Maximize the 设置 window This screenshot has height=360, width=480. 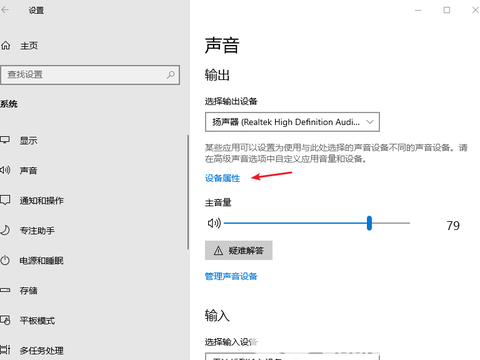point(447,10)
